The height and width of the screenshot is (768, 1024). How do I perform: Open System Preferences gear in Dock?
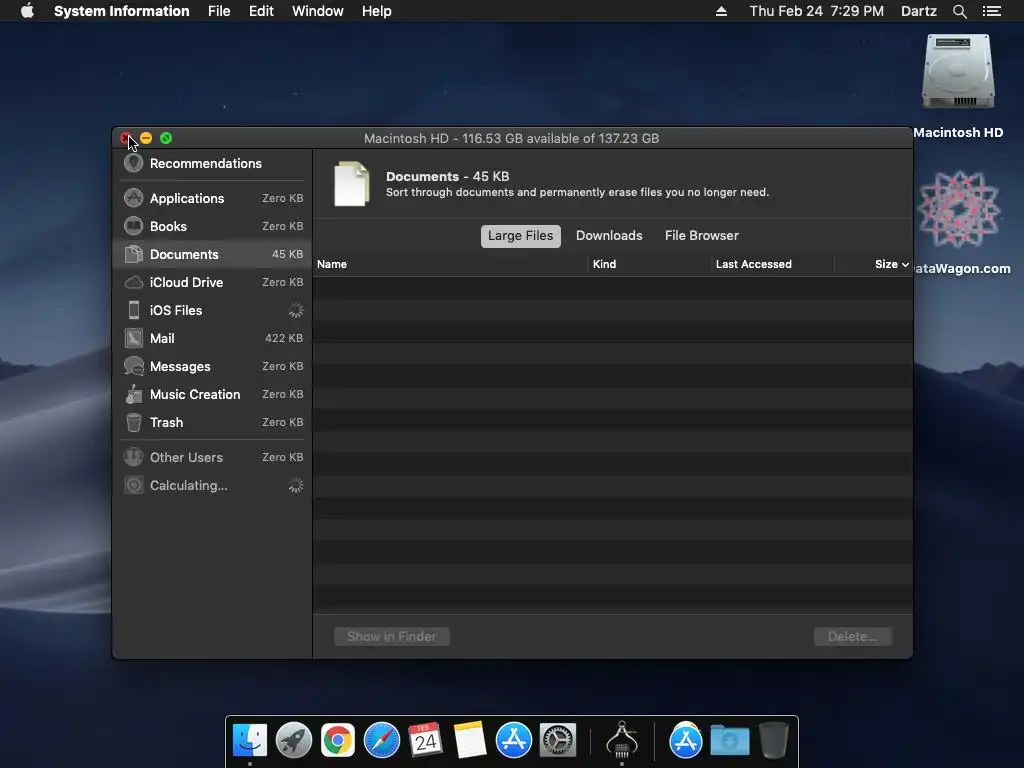click(557, 740)
